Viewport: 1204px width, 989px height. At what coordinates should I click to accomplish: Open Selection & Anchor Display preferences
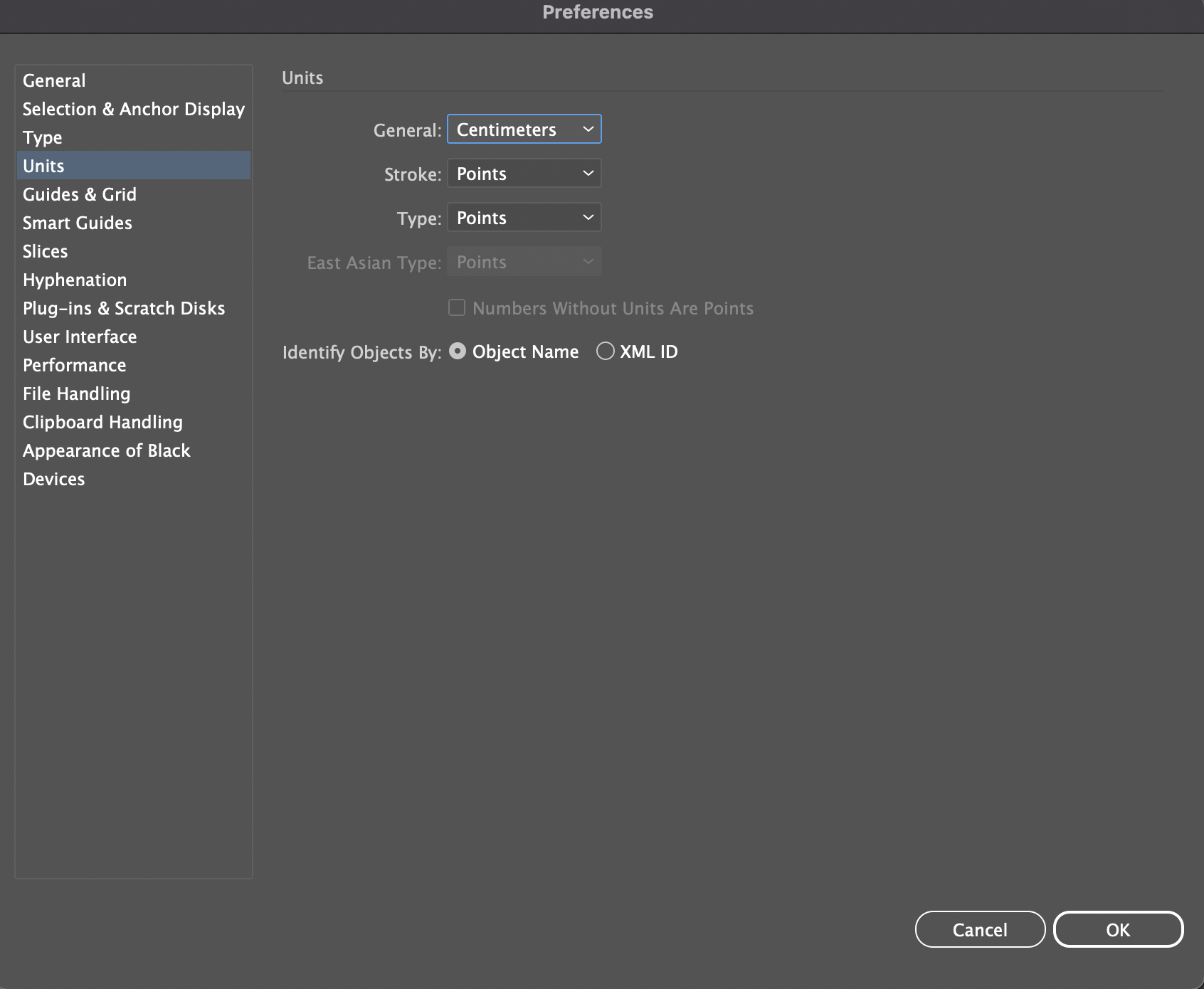tap(133, 109)
